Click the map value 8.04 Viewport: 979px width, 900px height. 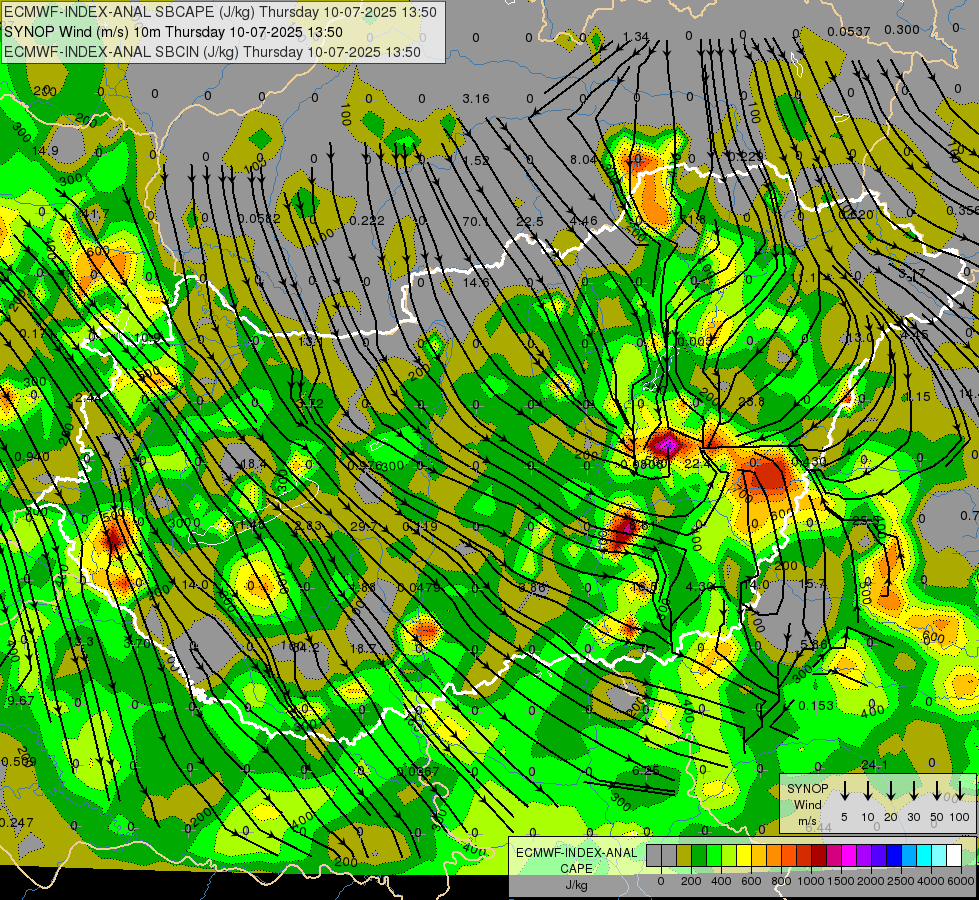[x=584, y=160]
